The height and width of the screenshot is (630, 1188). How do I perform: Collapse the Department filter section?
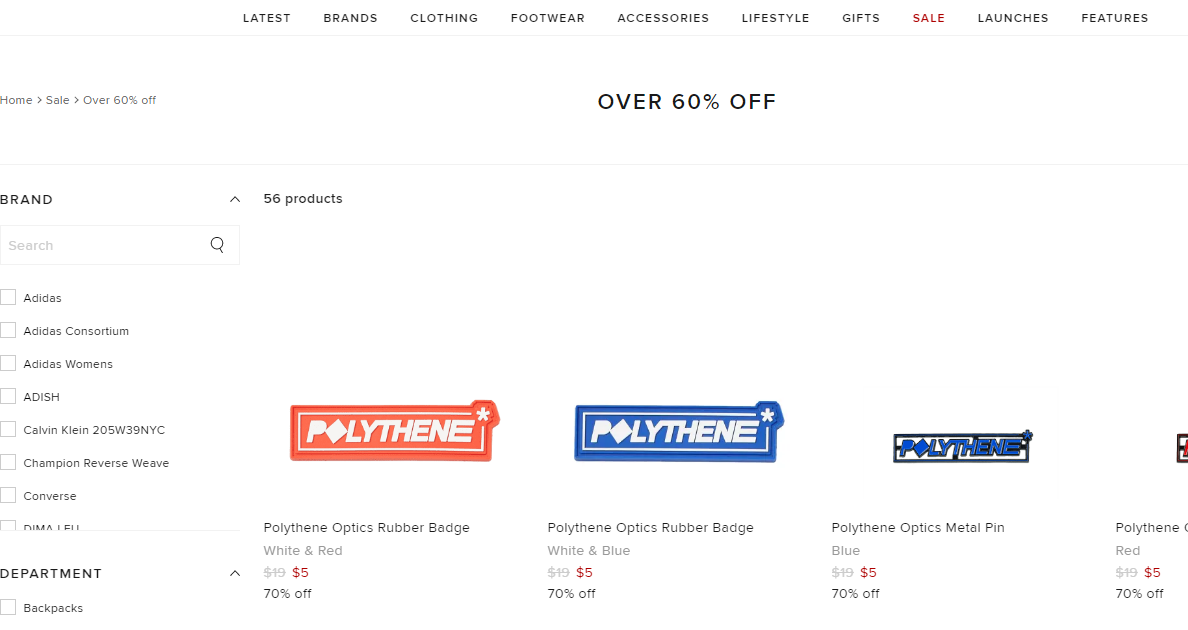tap(235, 574)
